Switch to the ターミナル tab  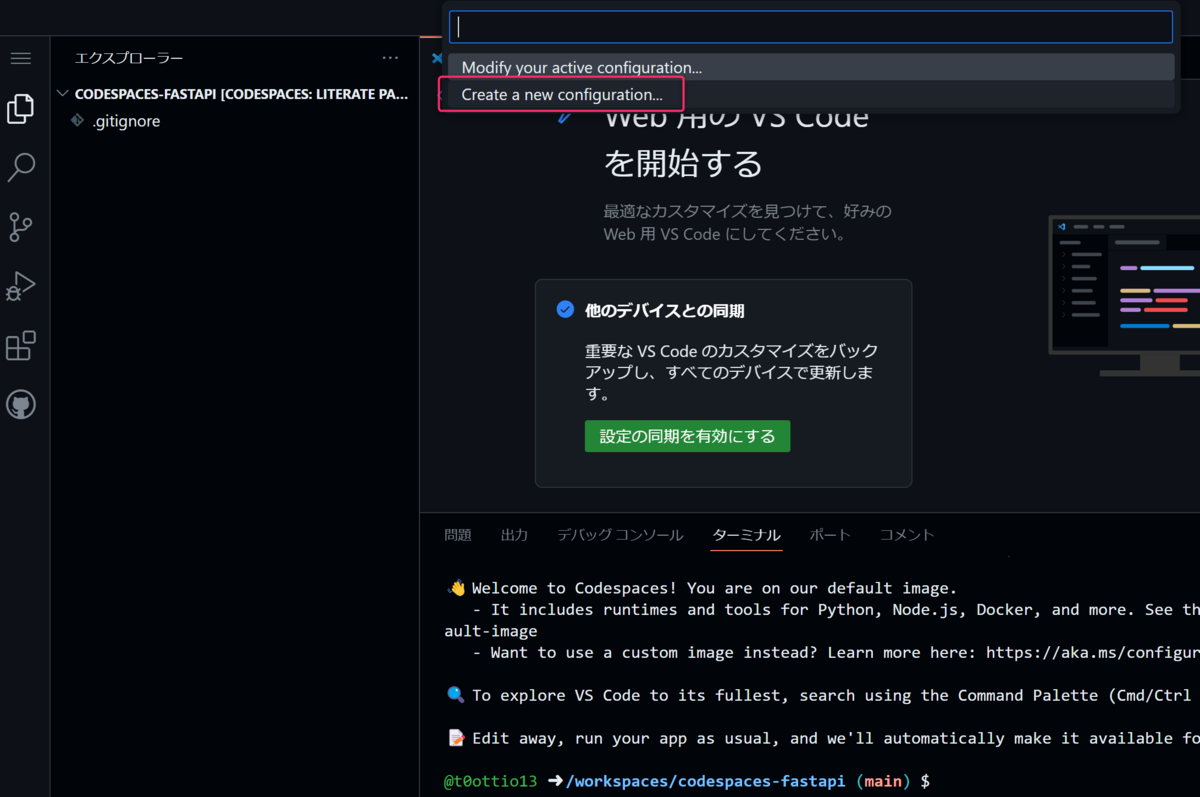[746, 534]
